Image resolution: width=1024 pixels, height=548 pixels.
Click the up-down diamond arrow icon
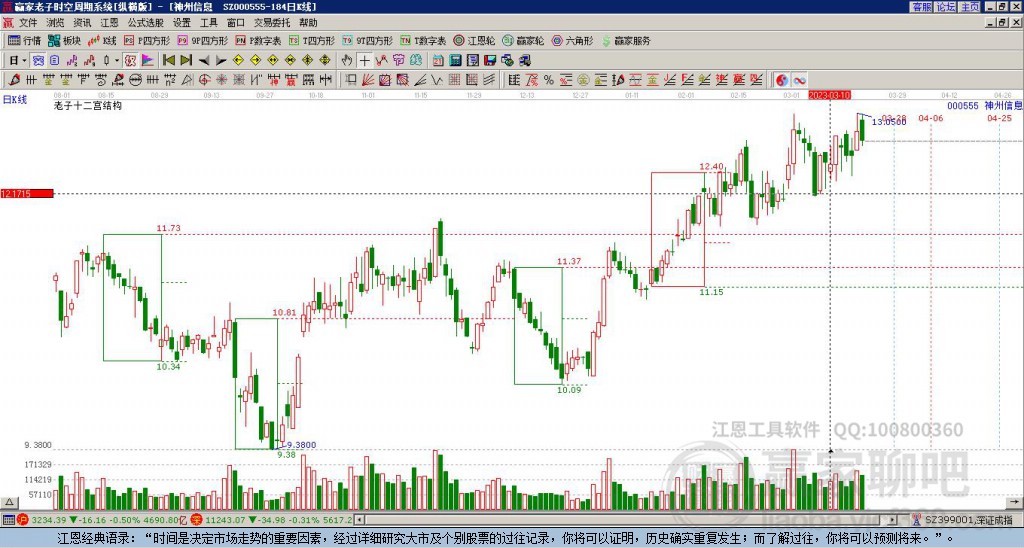(308, 61)
